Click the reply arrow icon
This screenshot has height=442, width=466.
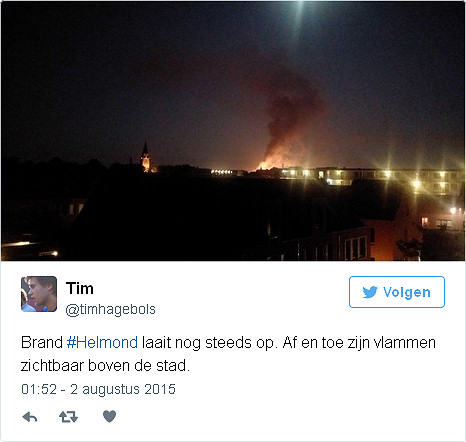pyautogui.click(x=30, y=417)
